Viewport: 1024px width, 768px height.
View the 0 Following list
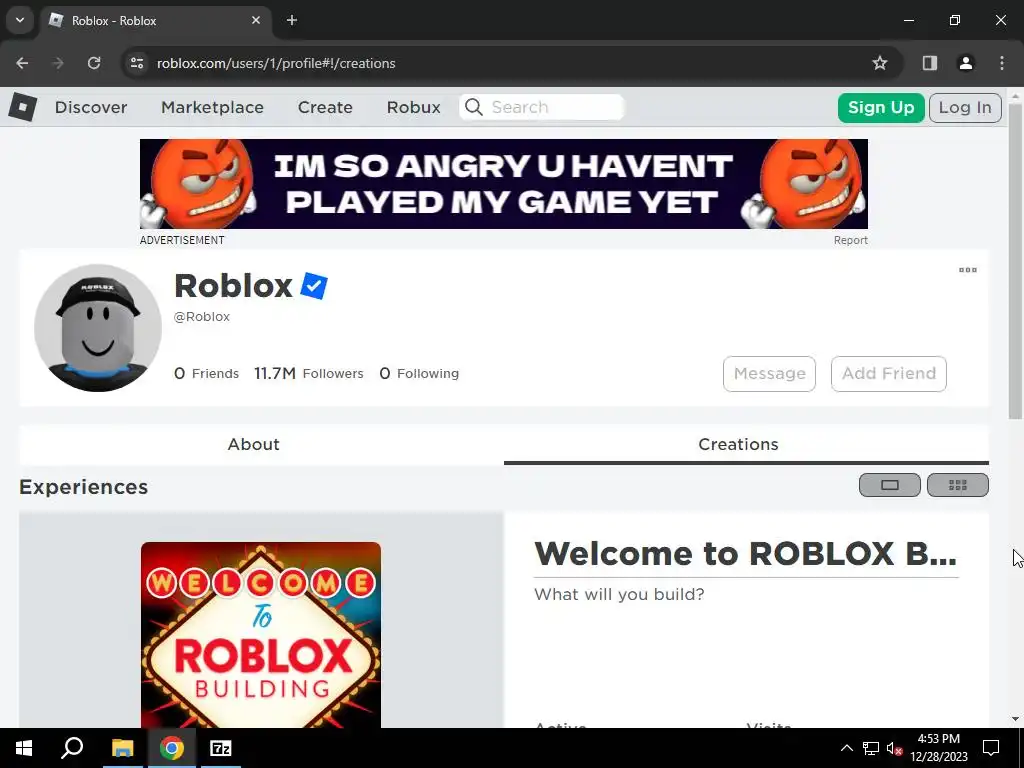(419, 374)
